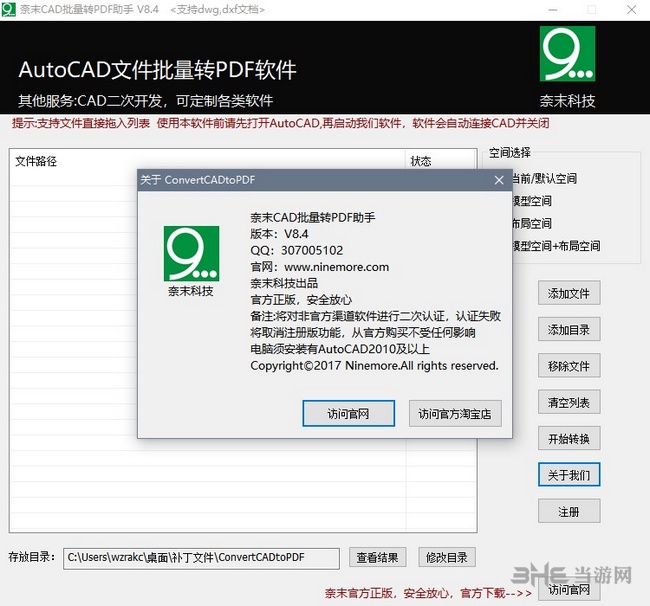The image size is (650, 606).
Task: Click the 添加文件 button
Action: [569, 293]
